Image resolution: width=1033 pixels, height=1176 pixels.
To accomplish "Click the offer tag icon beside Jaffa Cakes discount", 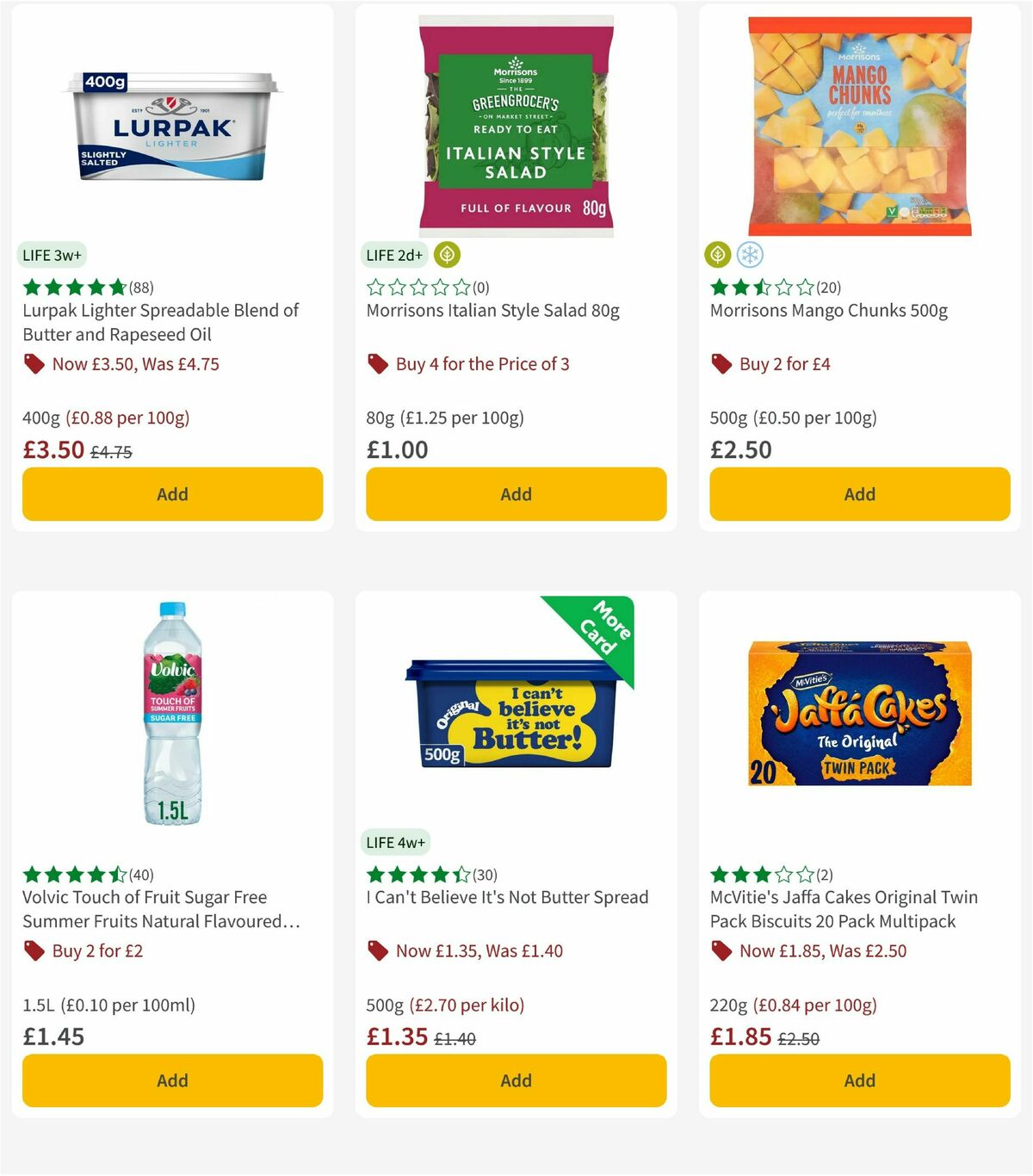I will (x=721, y=950).
